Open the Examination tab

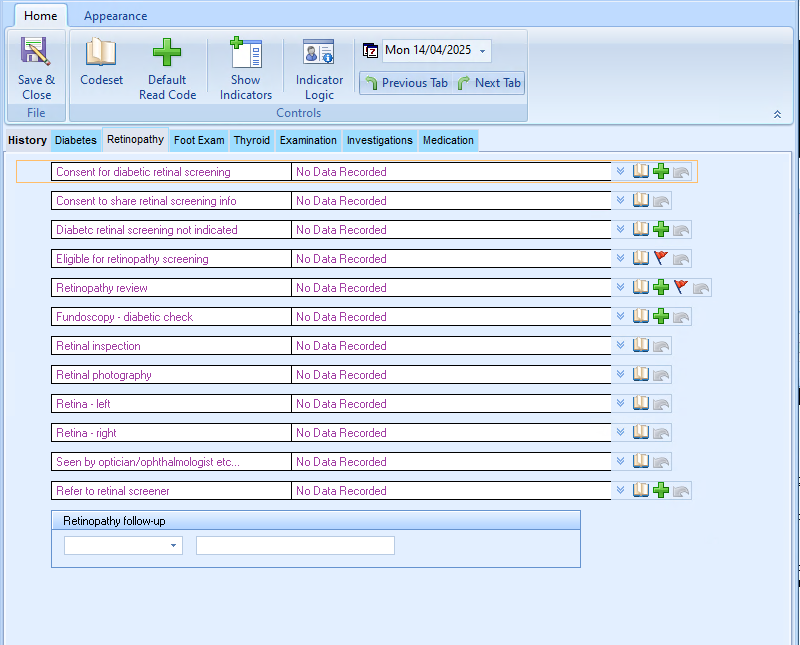(x=308, y=140)
